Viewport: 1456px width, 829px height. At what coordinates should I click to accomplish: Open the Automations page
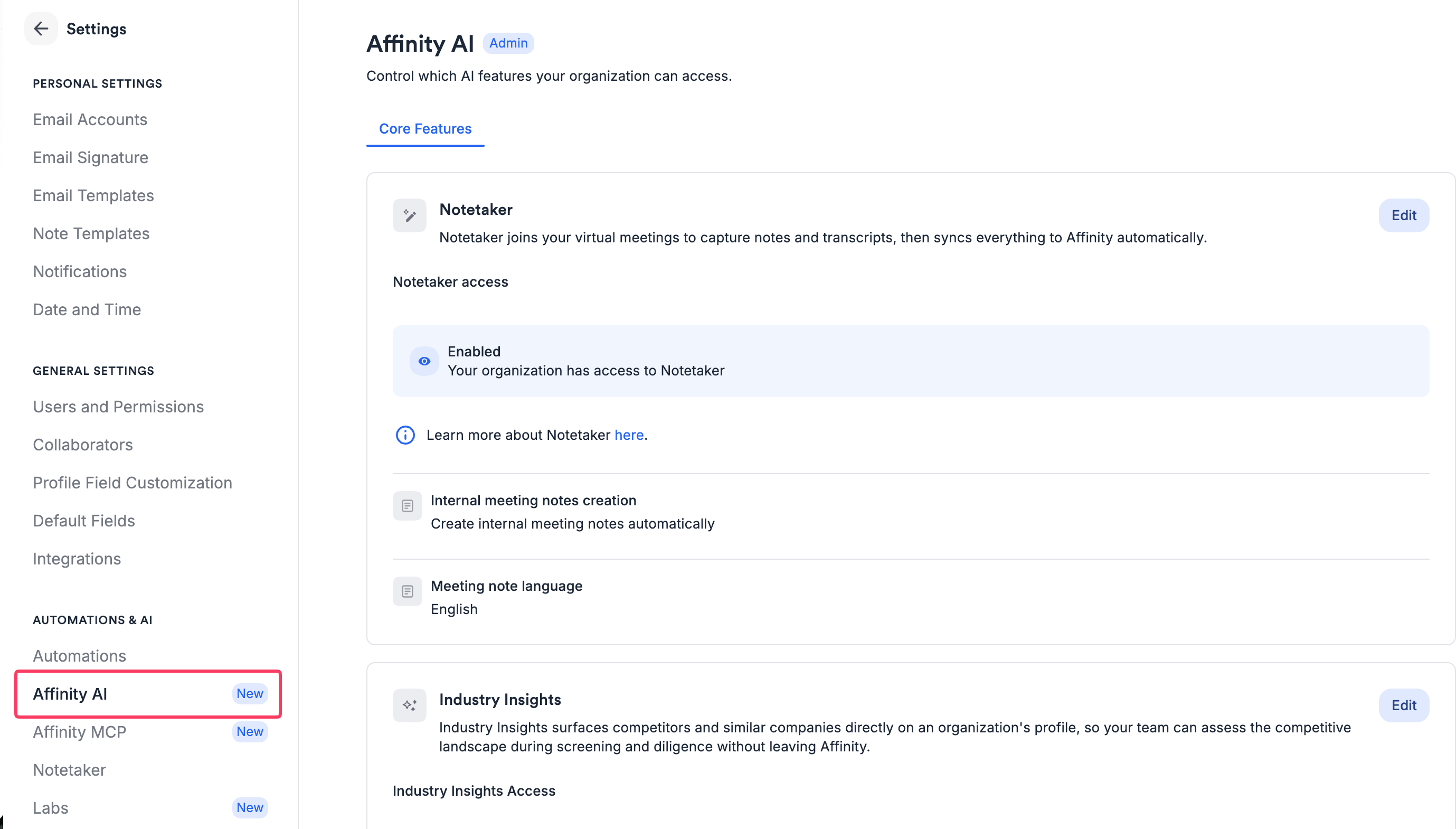(79, 656)
